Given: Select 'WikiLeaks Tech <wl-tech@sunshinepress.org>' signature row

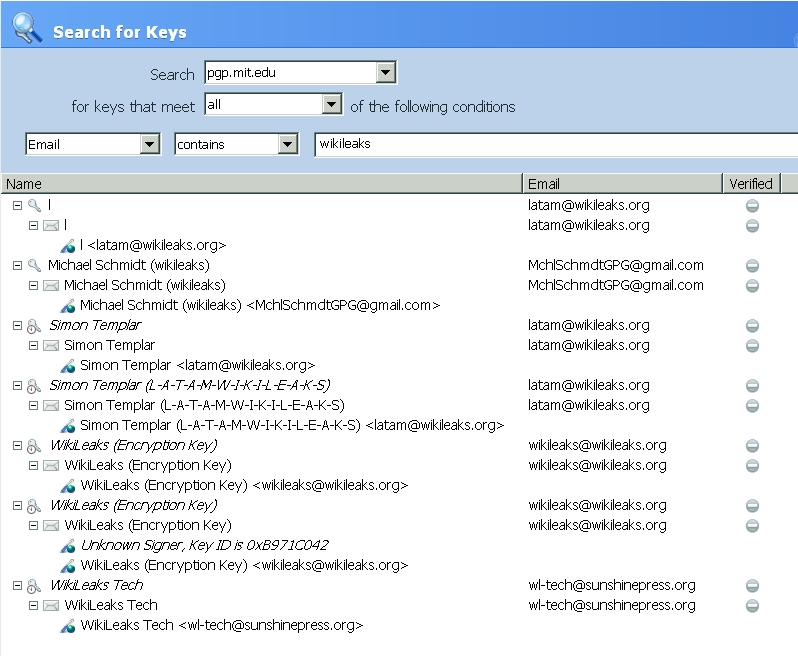Looking at the screenshot, I should [x=222, y=625].
